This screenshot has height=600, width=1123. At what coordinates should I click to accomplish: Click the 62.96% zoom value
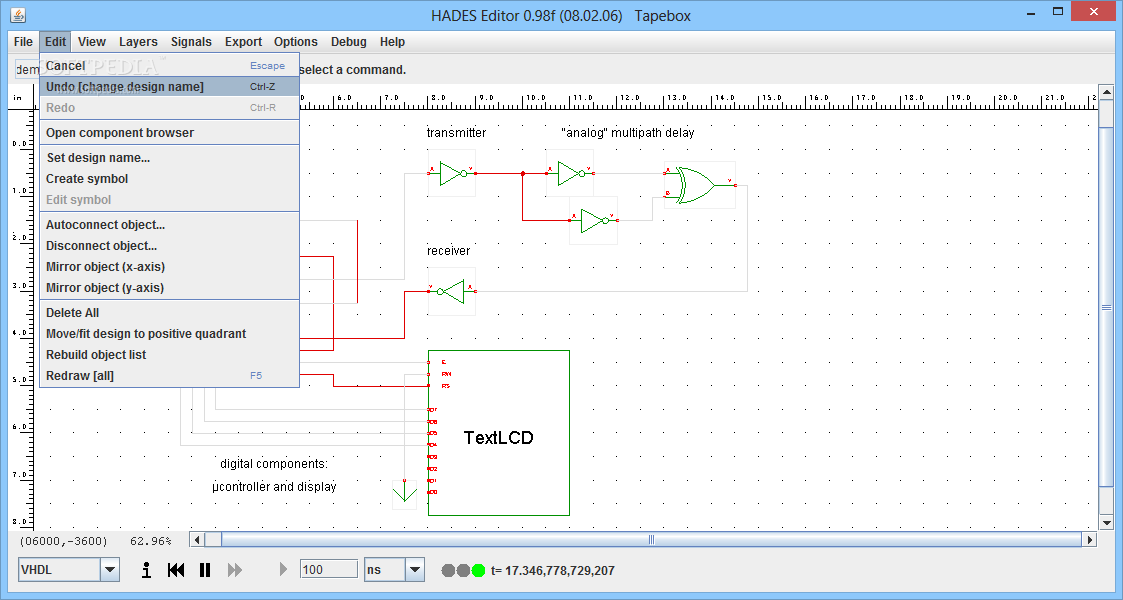tap(150, 541)
